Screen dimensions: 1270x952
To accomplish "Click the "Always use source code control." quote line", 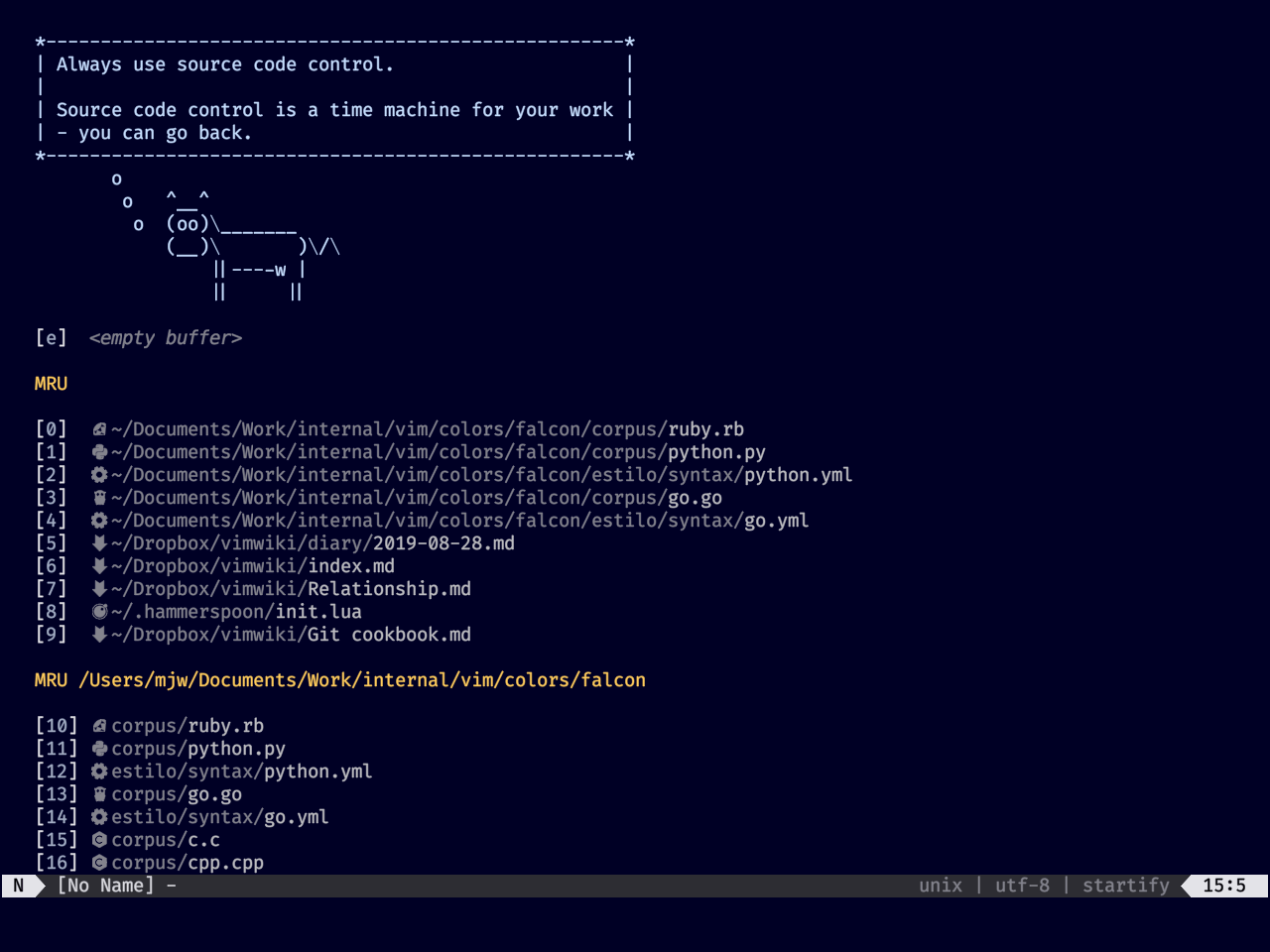I will point(225,64).
